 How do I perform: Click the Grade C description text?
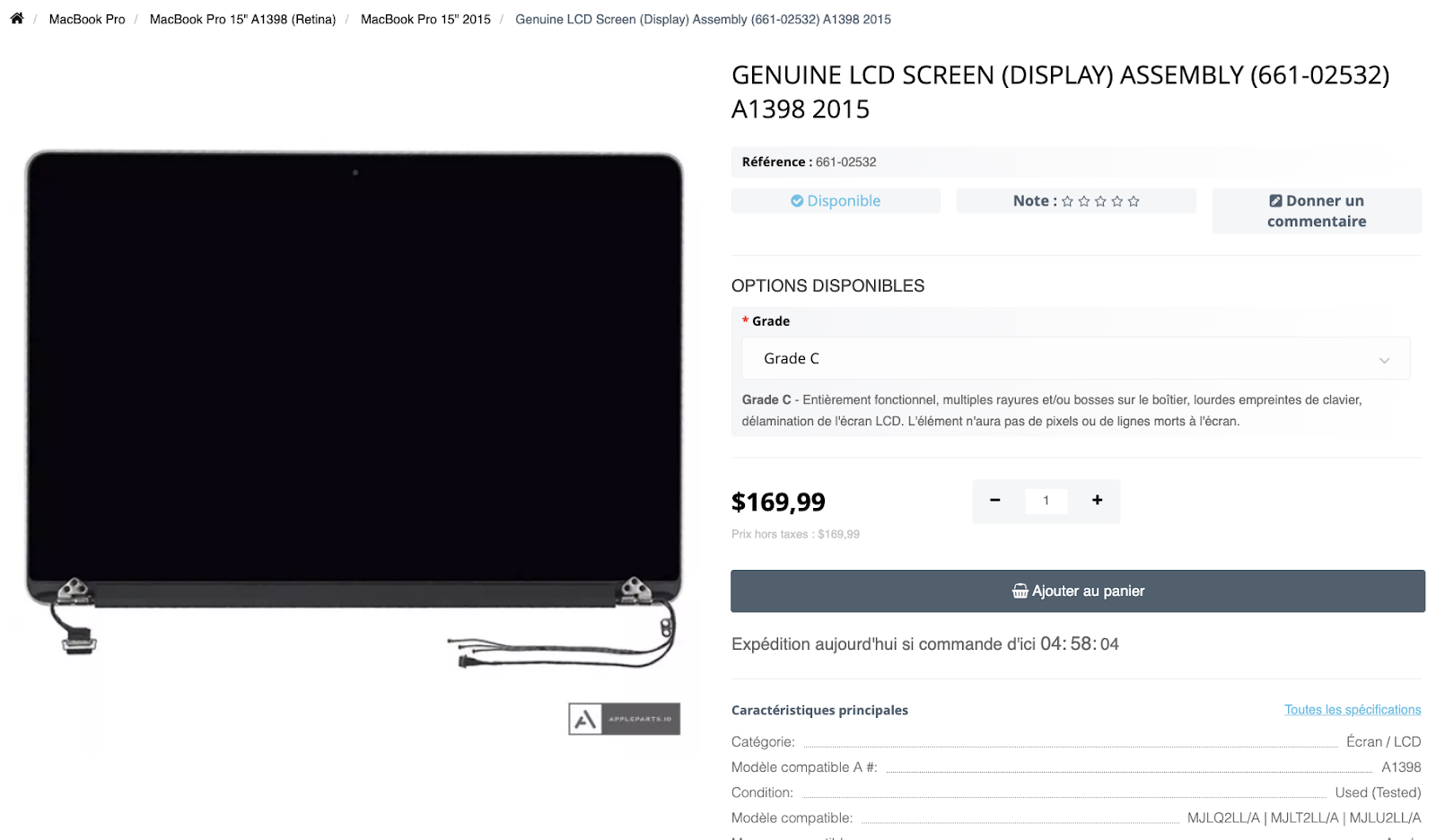(1052, 410)
